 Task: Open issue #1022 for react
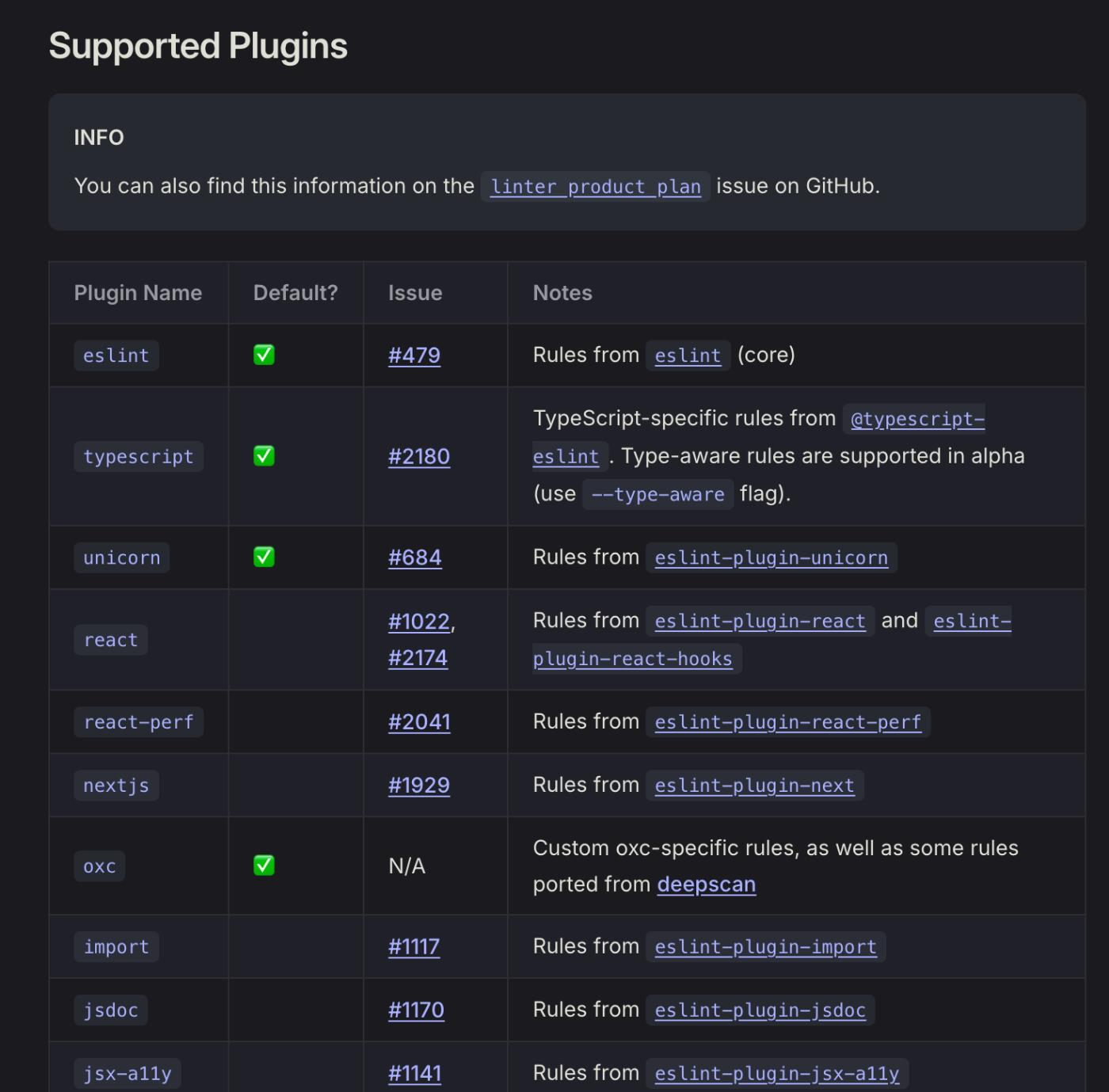coord(419,622)
